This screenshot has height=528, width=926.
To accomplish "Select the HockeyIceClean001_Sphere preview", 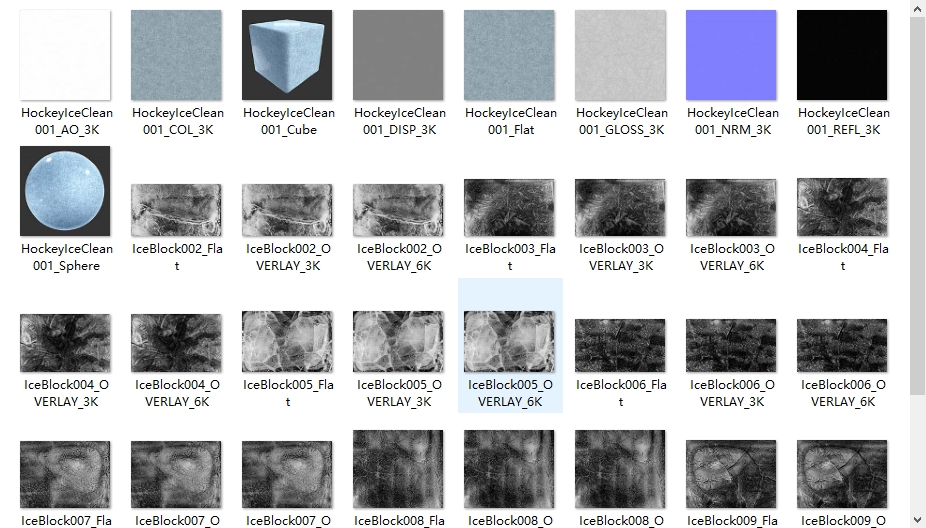I will click(66, 191).
